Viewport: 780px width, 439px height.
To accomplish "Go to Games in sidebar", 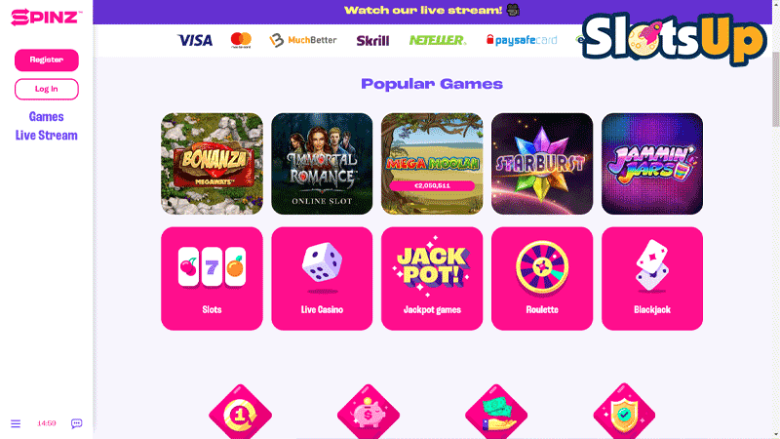I will 46,117.
